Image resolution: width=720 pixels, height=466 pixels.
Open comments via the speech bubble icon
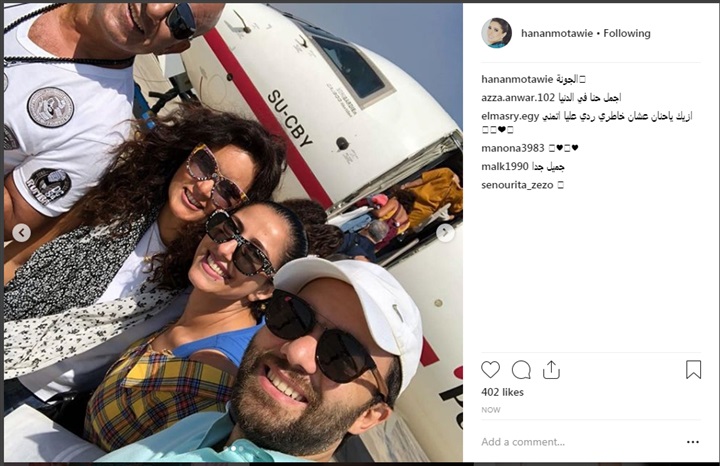point(521,370)
